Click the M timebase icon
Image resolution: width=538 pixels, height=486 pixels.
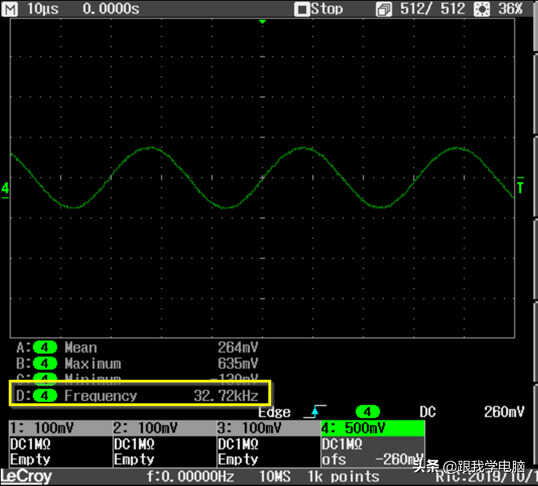pyautogui.click(x=10, y=9)
